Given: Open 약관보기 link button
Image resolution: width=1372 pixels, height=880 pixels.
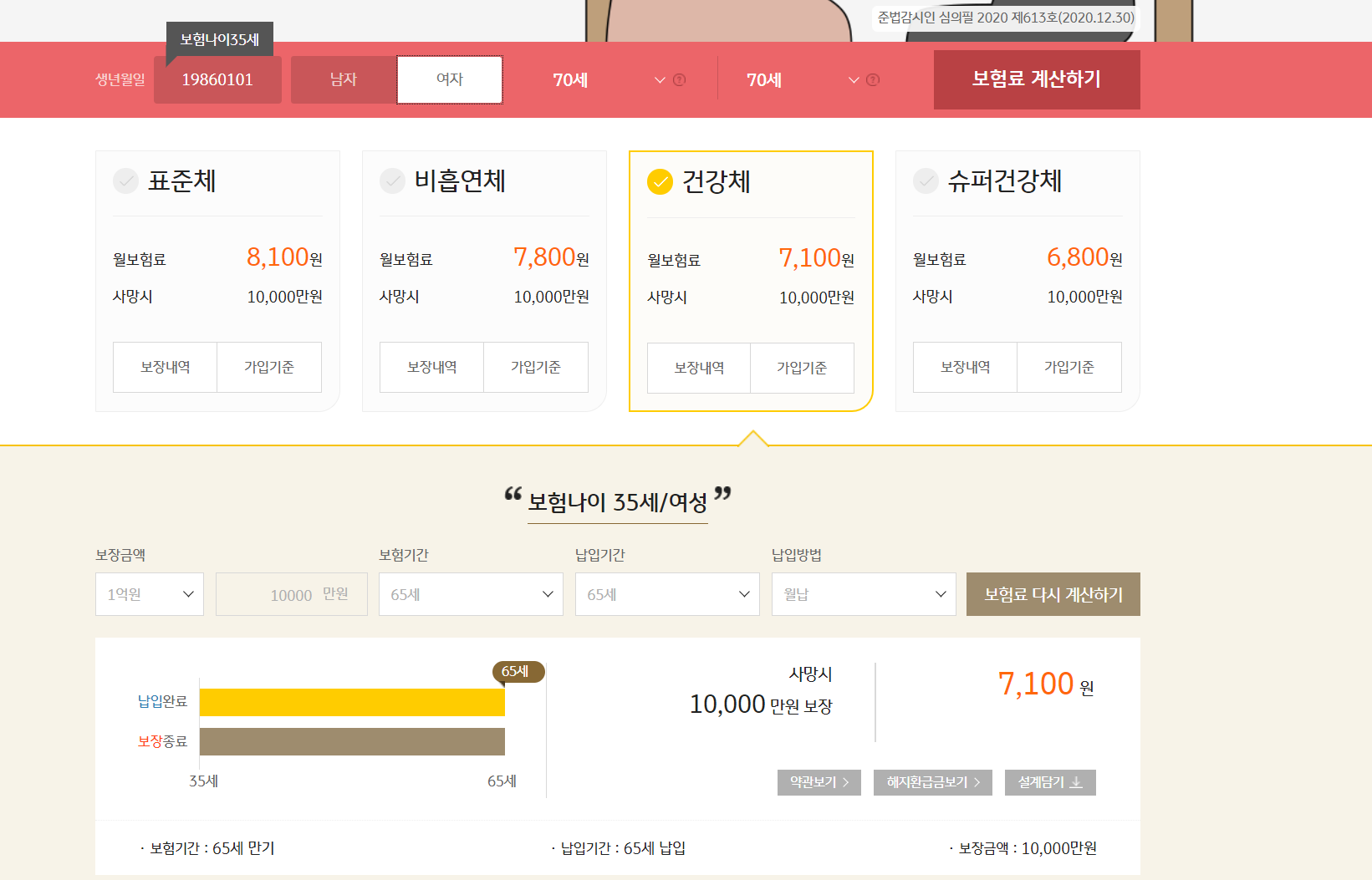Looking at the screenshot, I should [819, 782].
